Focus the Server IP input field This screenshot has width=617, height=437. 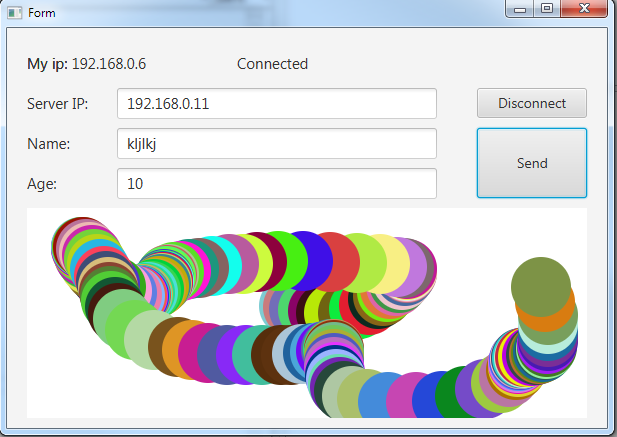[277, 103]
